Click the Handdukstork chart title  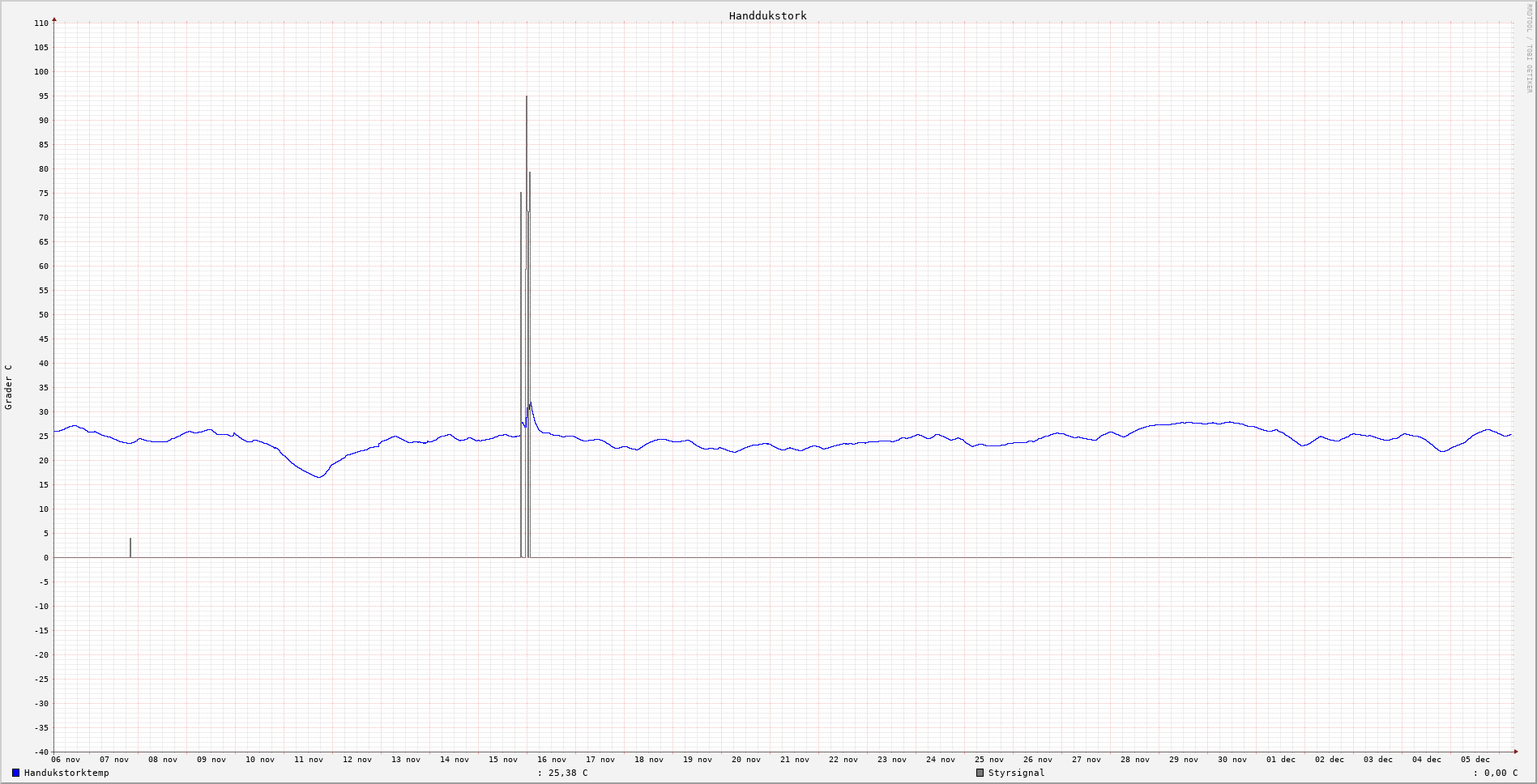pyautogui.click(x=767, y=15)
